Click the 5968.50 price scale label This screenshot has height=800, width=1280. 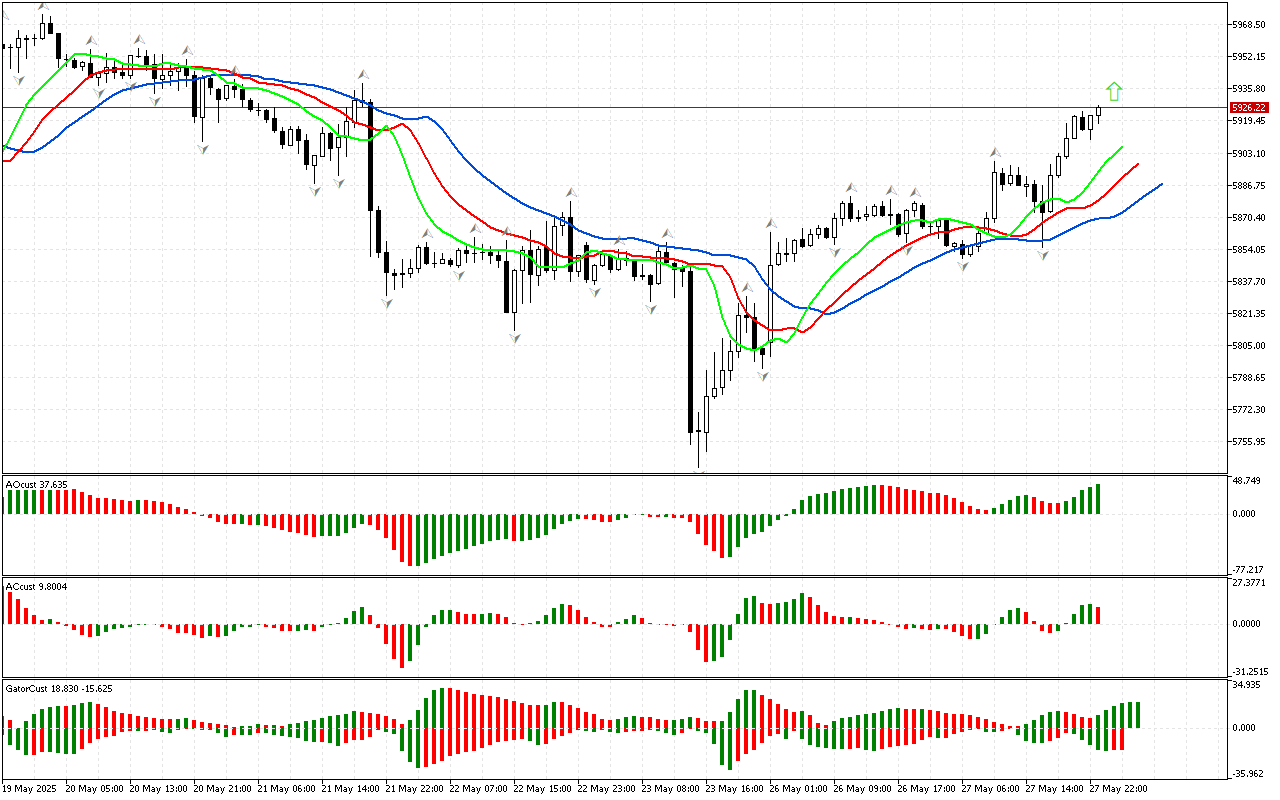click(1249, 24)
